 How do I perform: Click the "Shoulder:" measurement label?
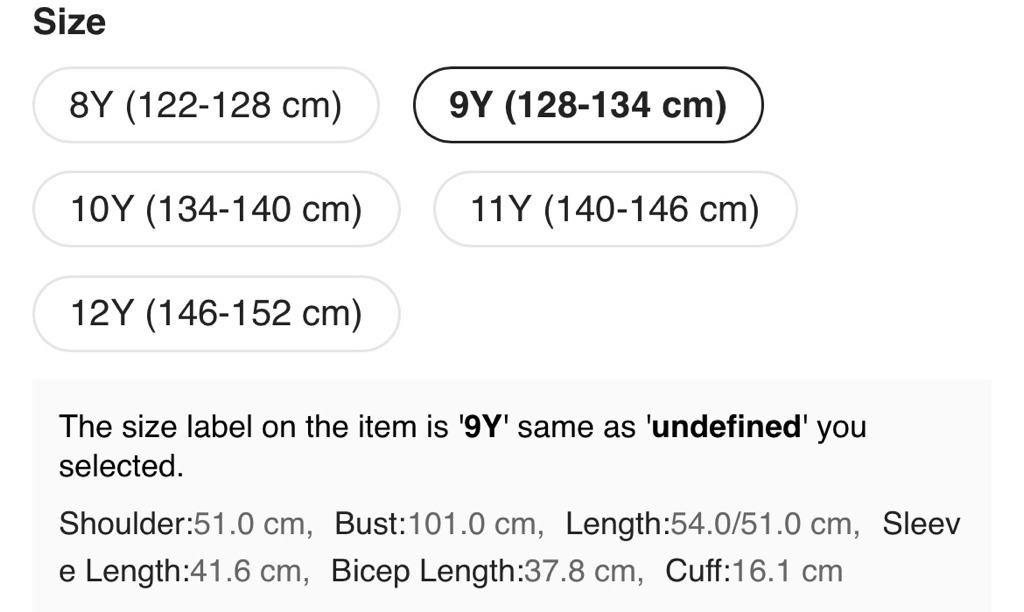(x=126, y=523)
